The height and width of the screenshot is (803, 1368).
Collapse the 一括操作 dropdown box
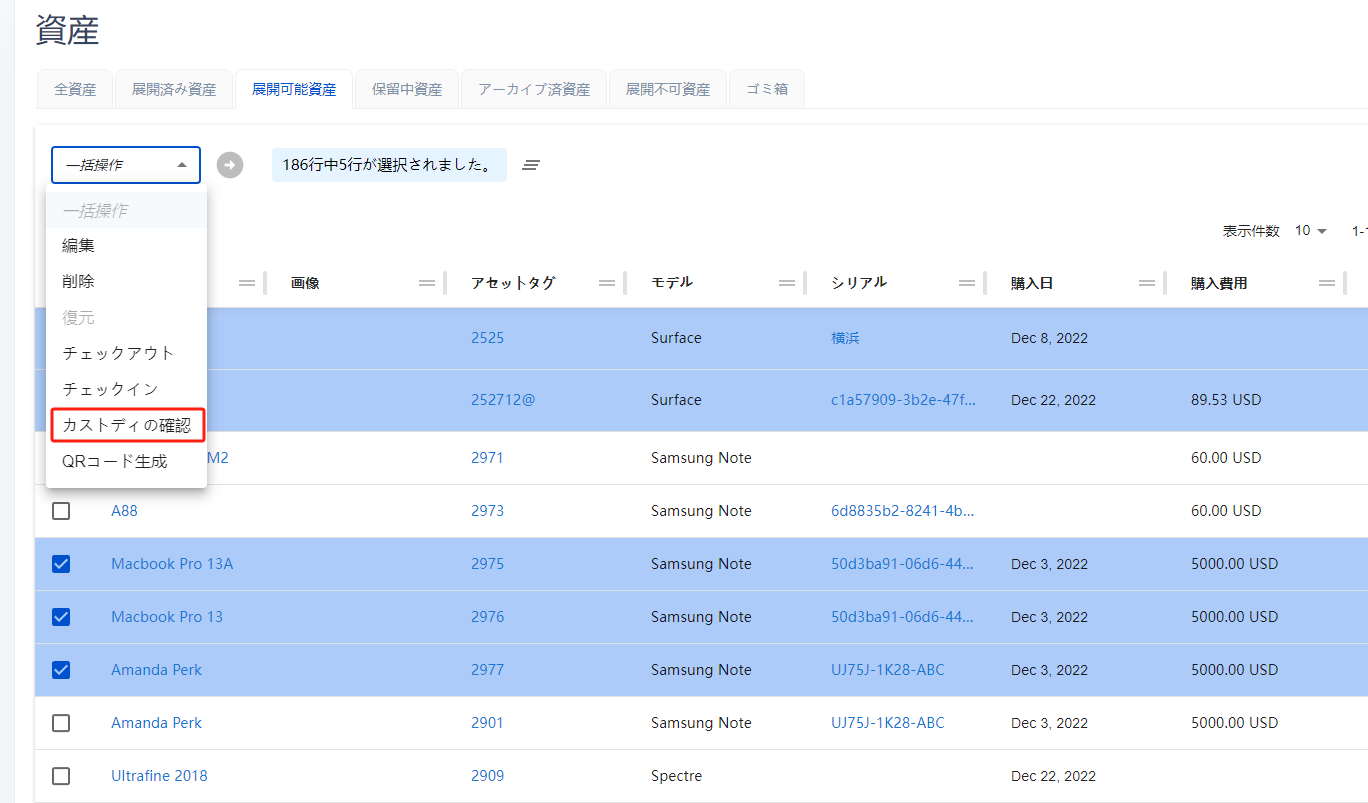tap(126, 165)
